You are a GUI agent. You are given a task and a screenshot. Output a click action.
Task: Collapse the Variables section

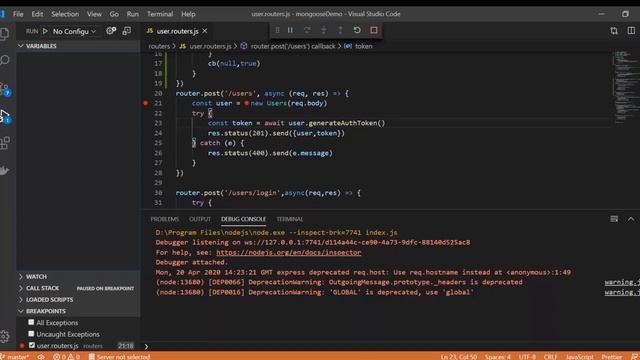[x=78, y=46]
